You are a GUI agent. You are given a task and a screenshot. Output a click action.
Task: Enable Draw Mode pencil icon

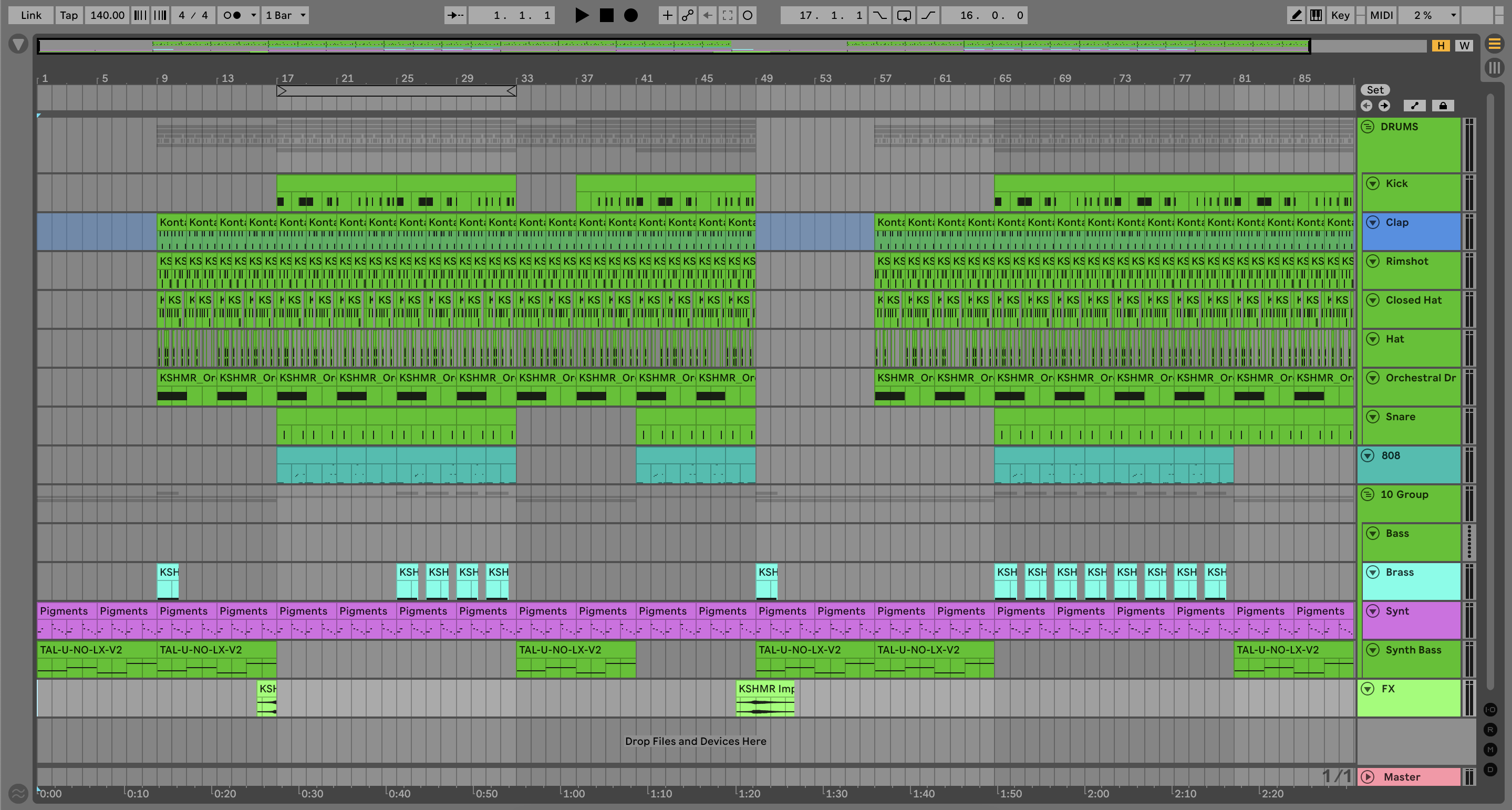coord(1296,15)
